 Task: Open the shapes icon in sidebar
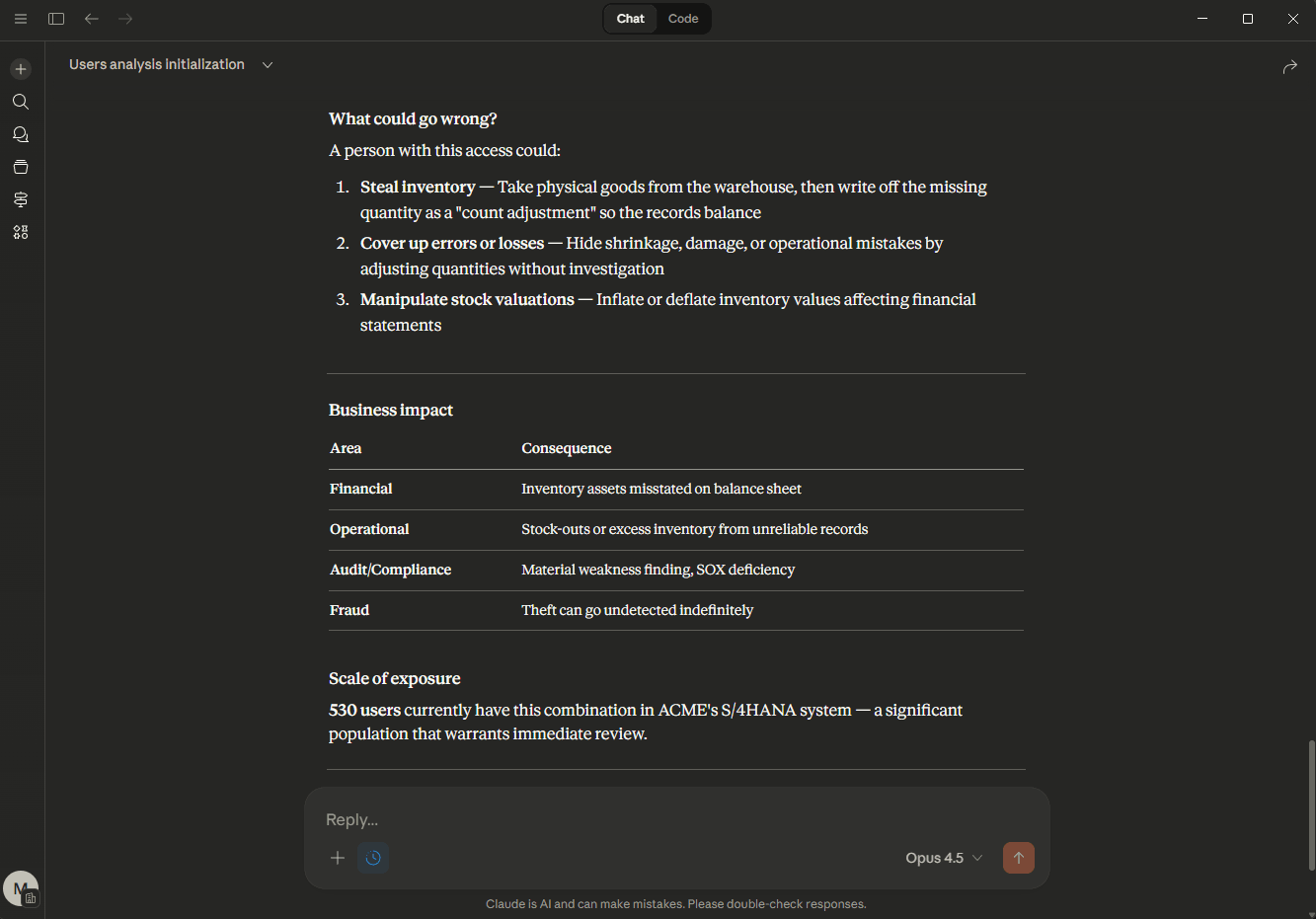tap(21, 232)
